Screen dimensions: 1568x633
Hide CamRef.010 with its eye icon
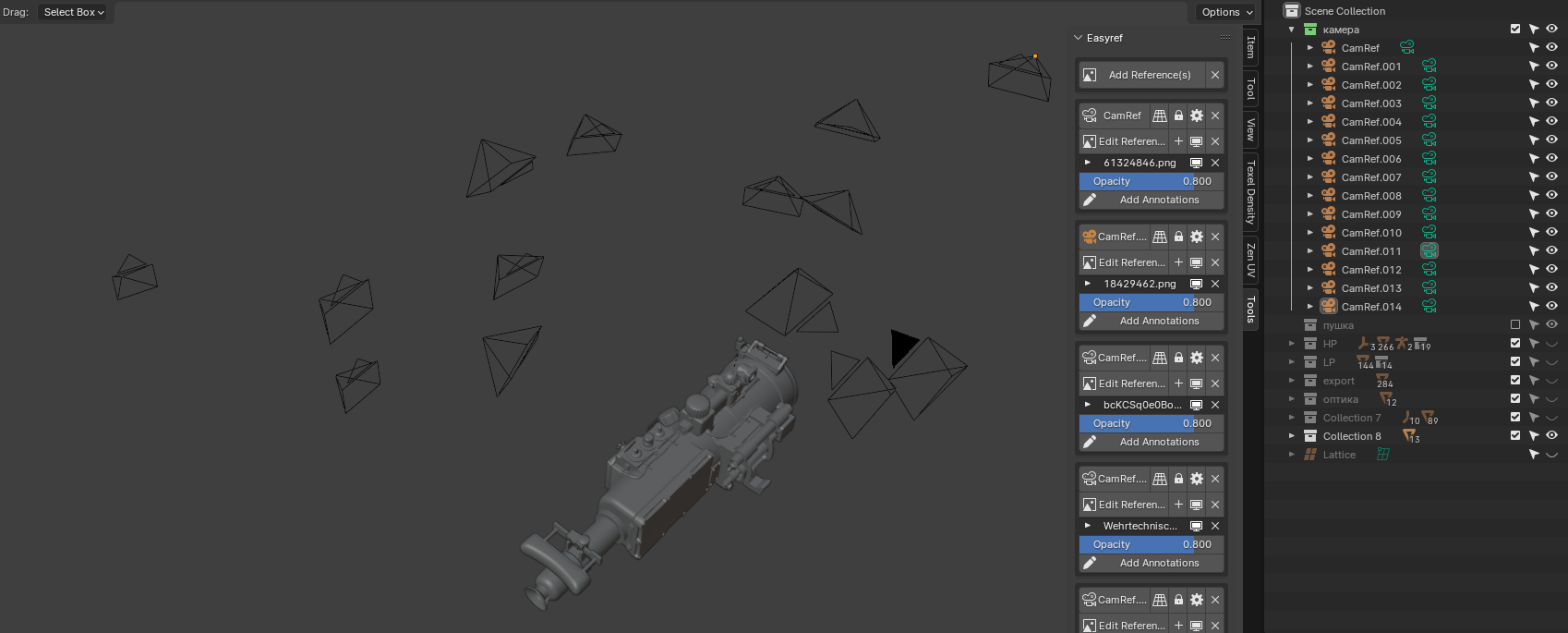[1551, 233]
